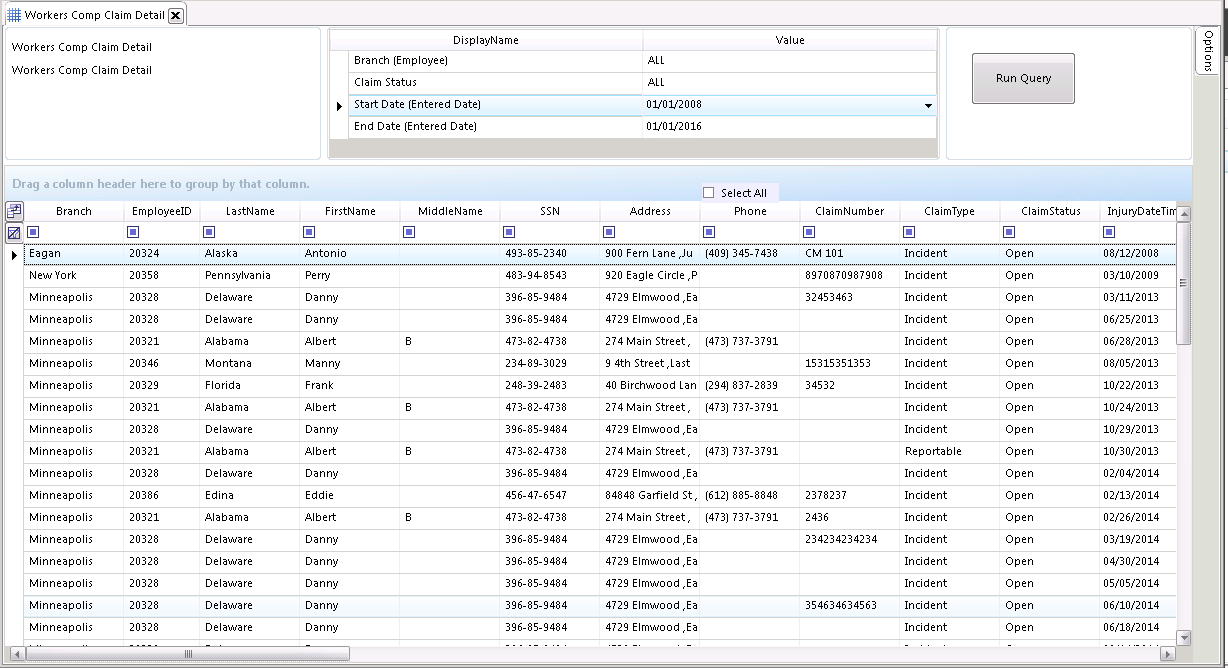Click the Branch (Employee) value ALL
Image resolution: width=1228 pixels, height=668 pixels.
click(x=790, y=61)
